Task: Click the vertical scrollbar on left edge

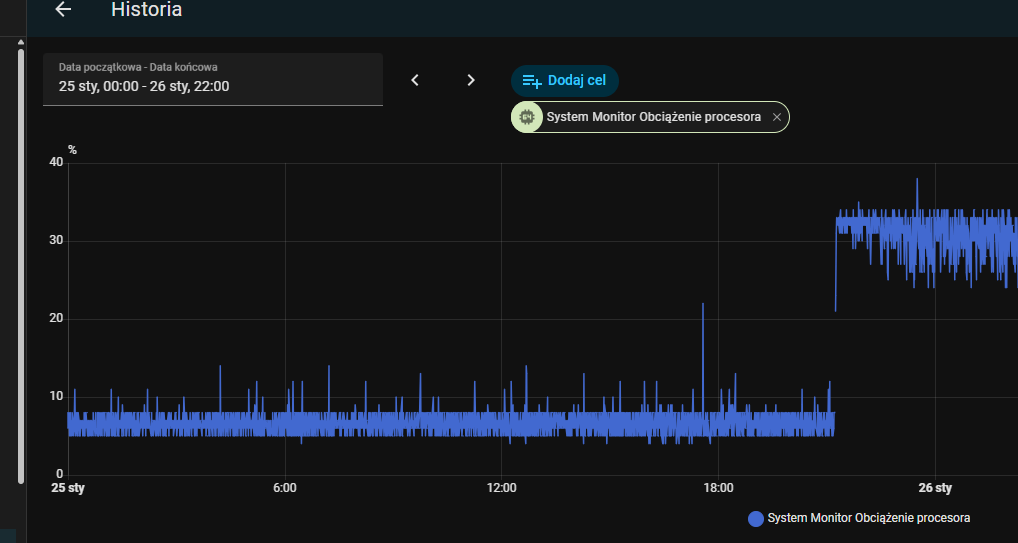Action: click(x=21, y=260)
